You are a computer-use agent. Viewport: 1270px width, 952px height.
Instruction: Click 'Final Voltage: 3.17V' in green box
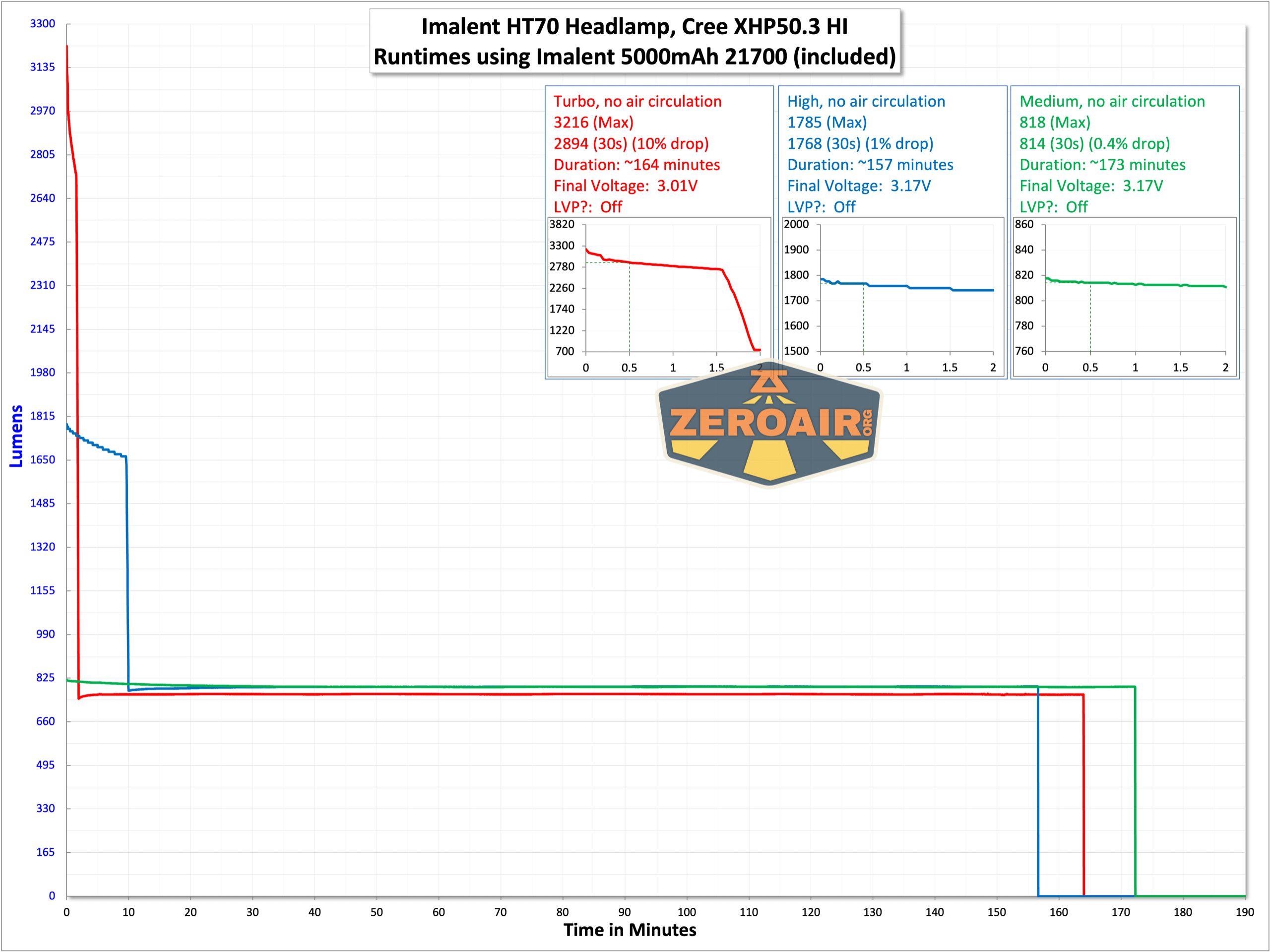[1091, 186]
